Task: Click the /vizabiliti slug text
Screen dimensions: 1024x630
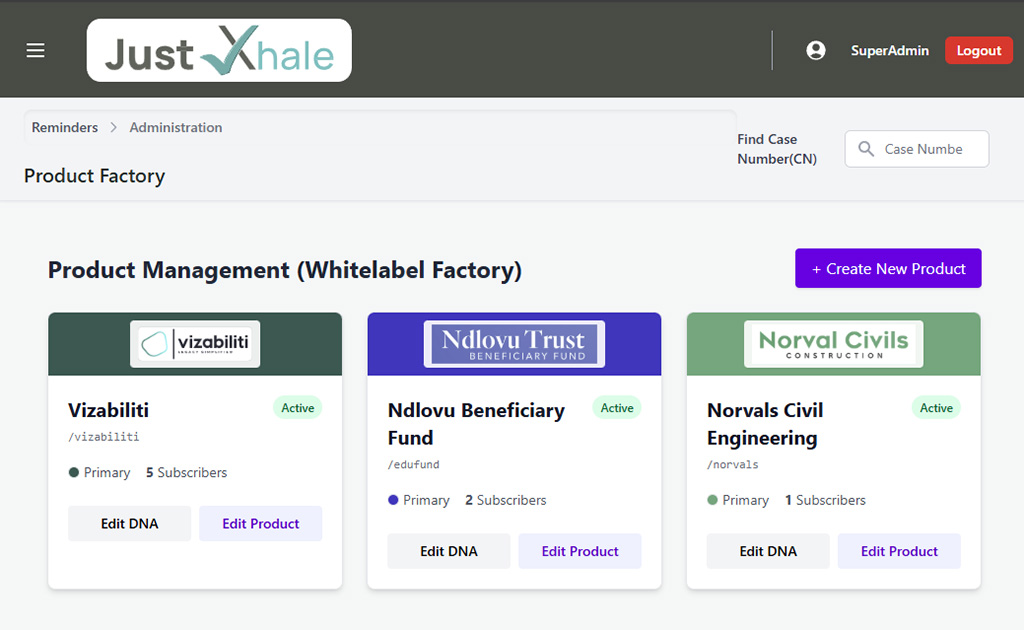Action: tap(103, 437)
